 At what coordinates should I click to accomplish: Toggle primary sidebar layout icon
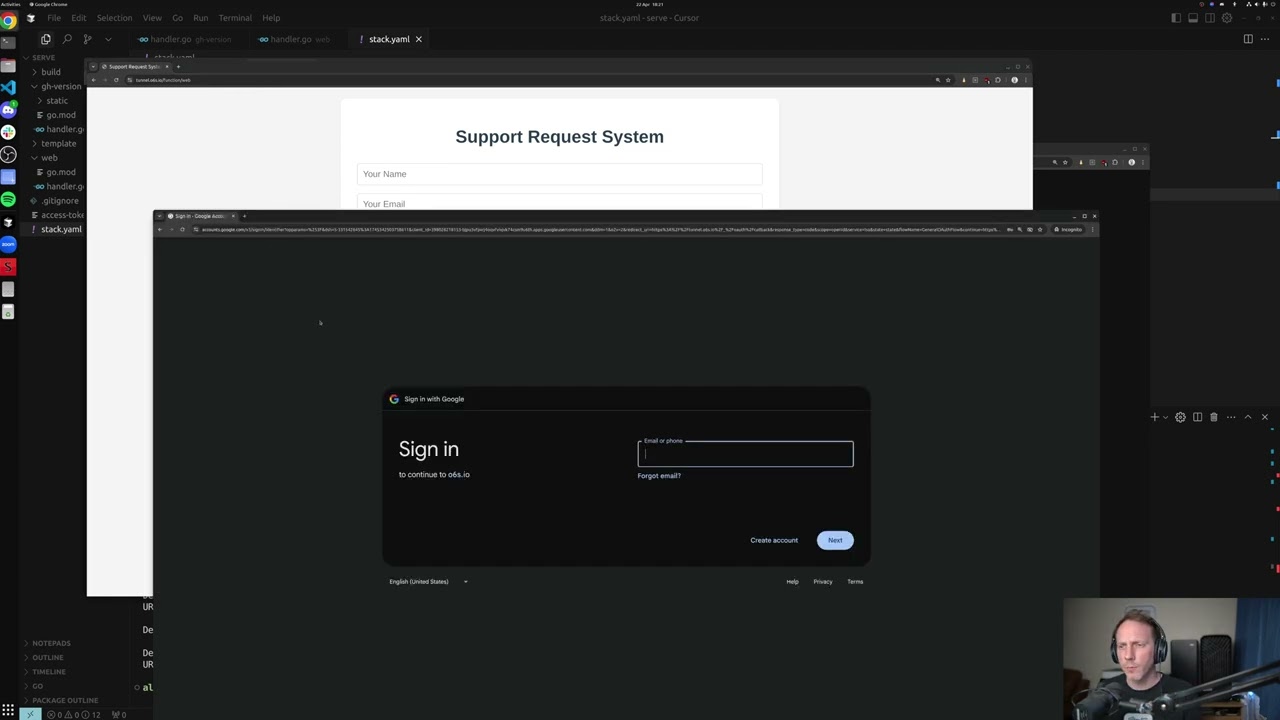click(x=1176, y=18)
